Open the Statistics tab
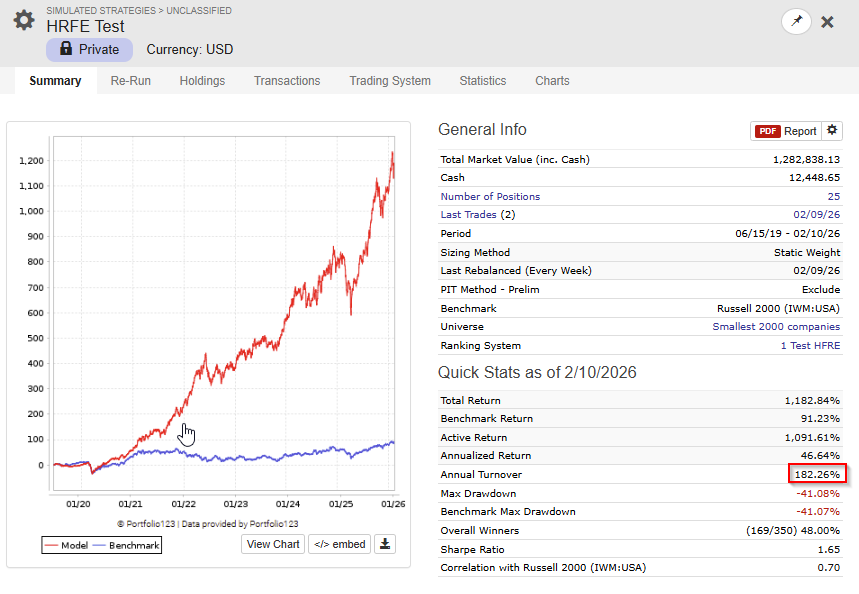 [483, 81]
